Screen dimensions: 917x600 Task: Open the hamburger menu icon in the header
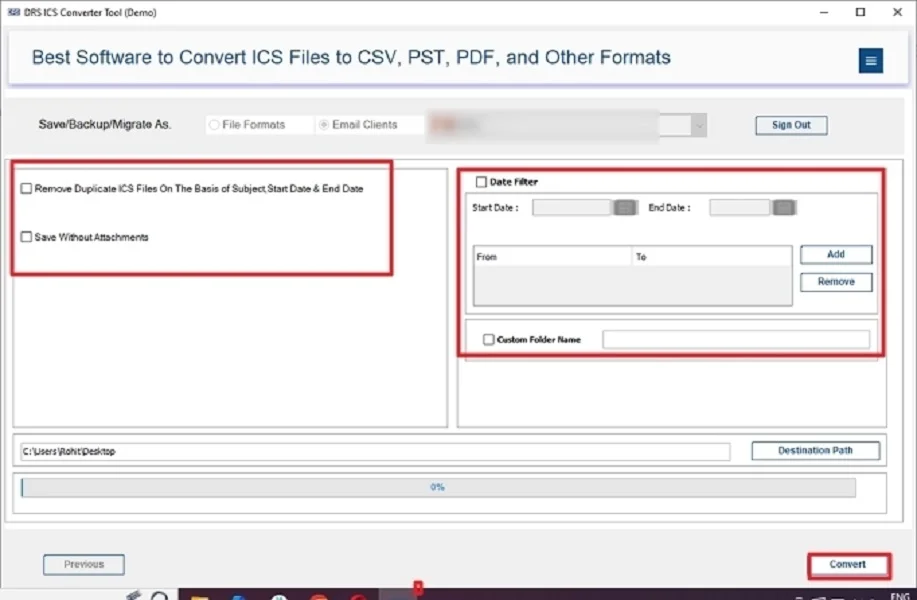coord(871,61)
